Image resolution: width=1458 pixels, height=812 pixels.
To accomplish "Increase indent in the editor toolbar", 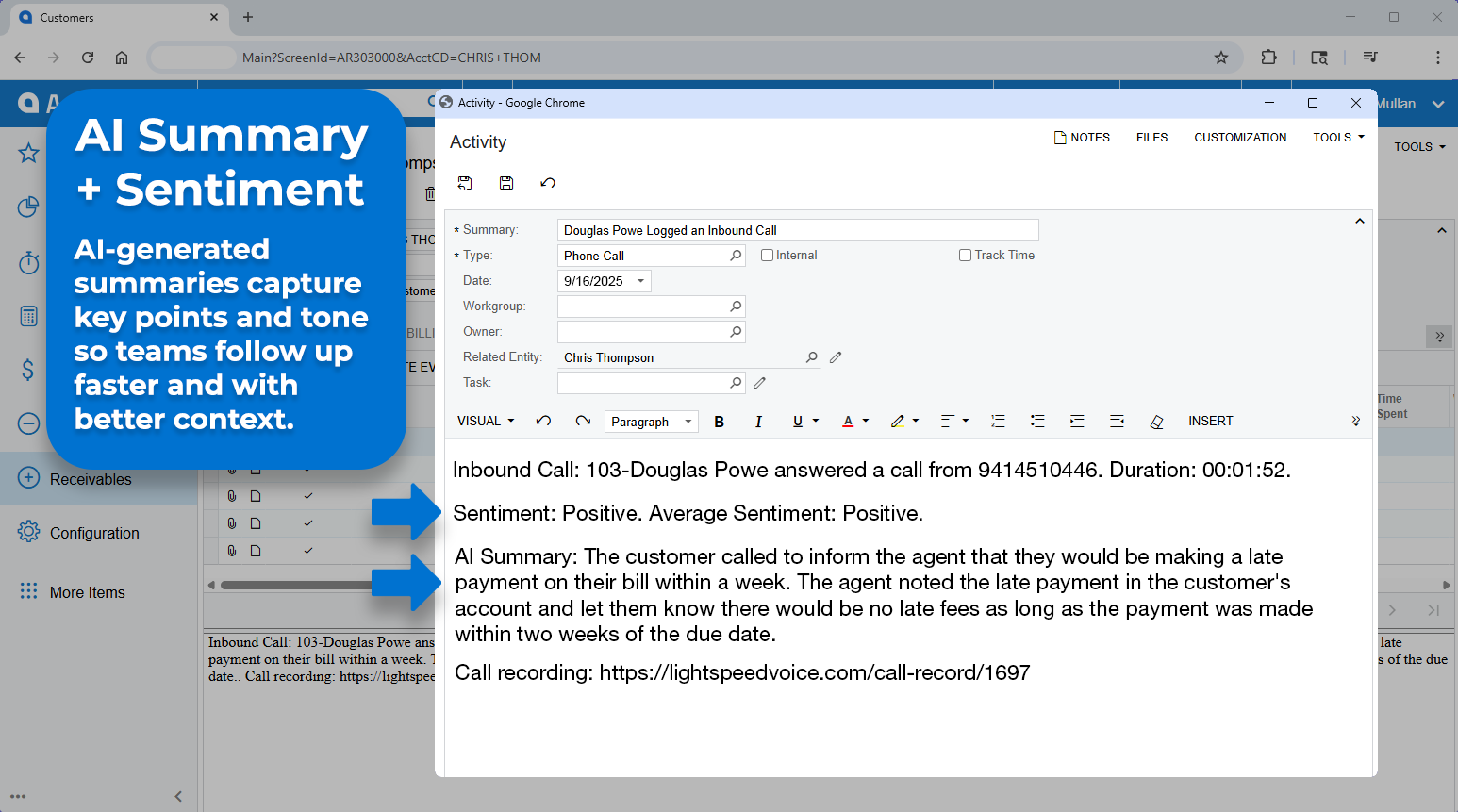I will point(1077,422).
